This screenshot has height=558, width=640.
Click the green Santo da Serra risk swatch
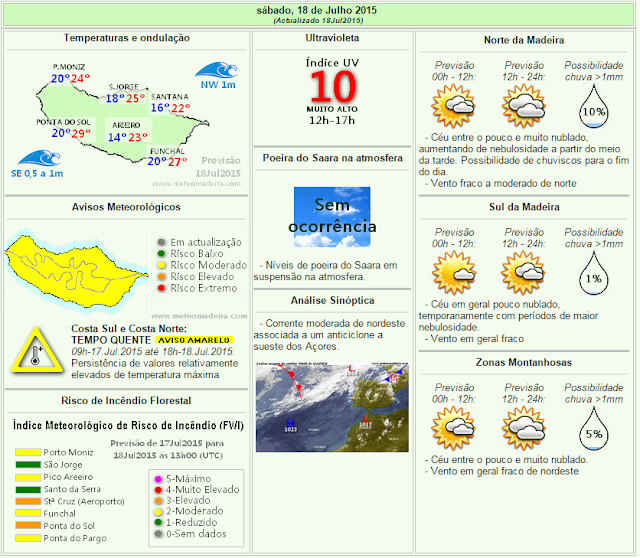28,489
